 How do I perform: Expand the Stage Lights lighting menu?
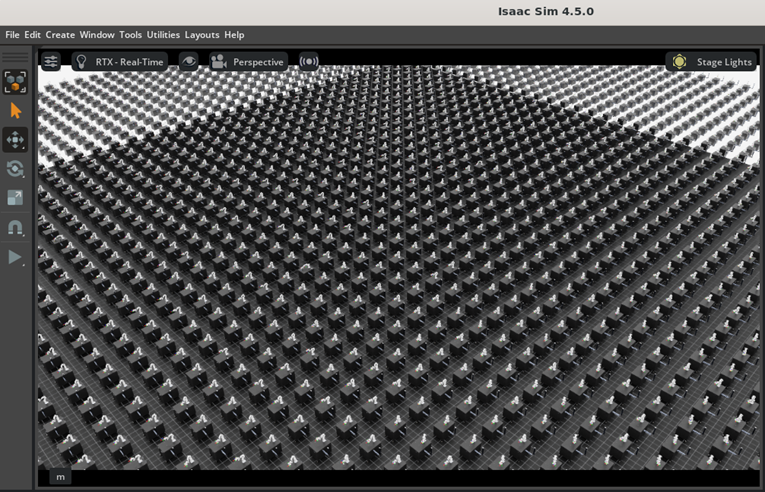[x=711, y=62]
